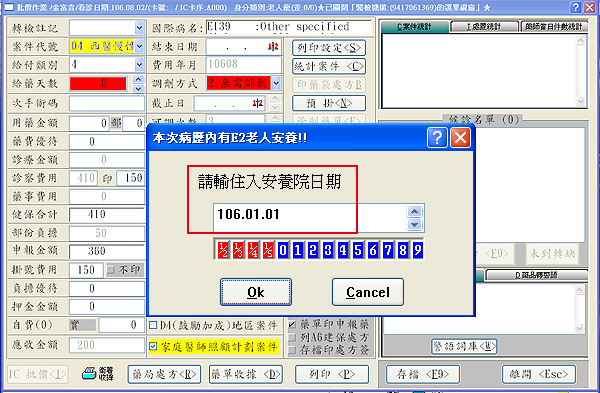600x393 pixels.
Task: Click the red 1/3 fraction key
Action: (238, 250)
